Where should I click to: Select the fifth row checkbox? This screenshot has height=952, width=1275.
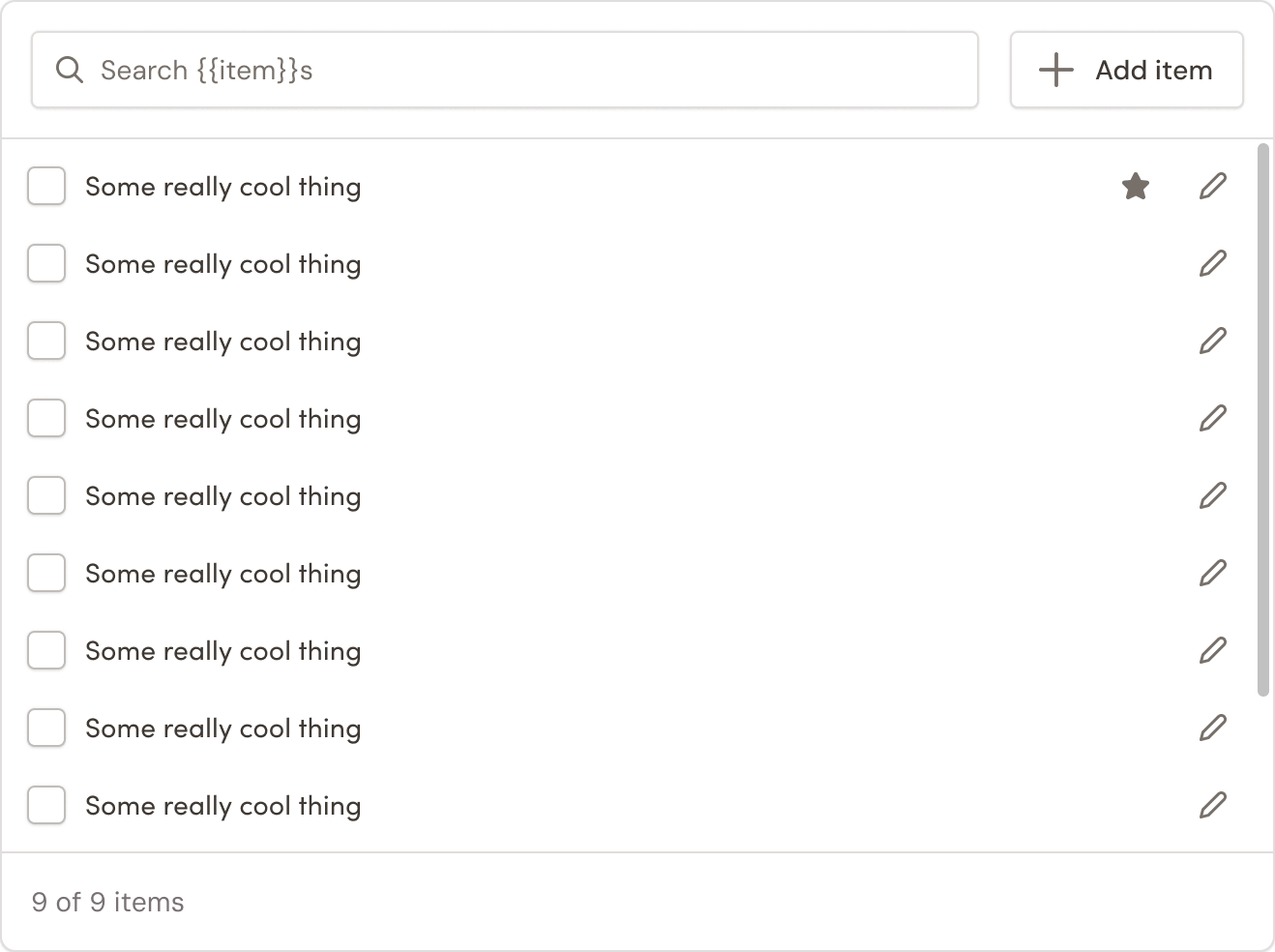[x=46, y=495]
